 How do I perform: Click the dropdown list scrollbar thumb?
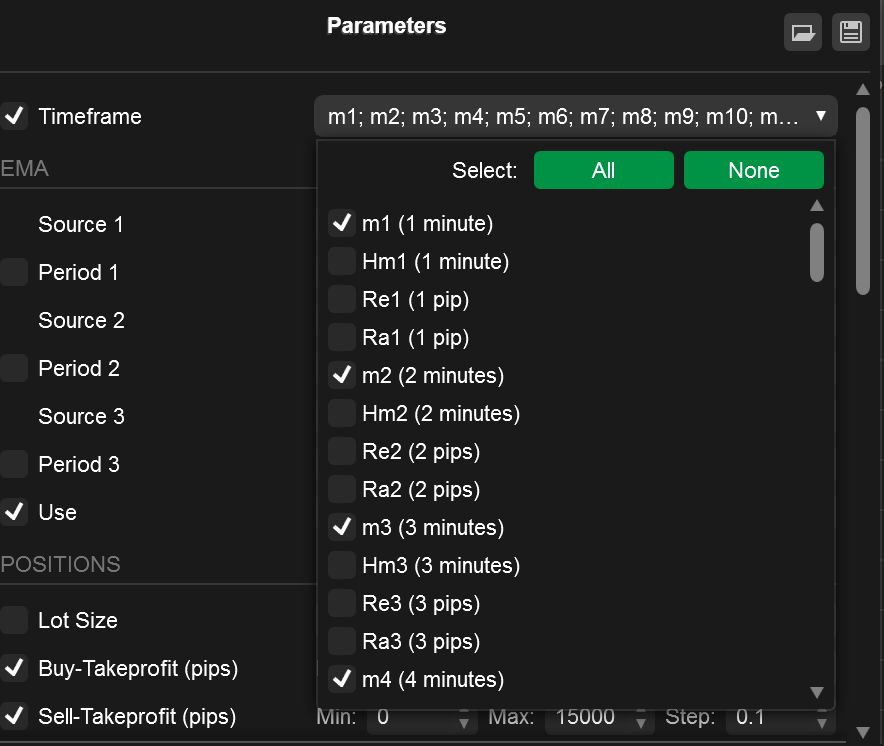click(816, 252)
